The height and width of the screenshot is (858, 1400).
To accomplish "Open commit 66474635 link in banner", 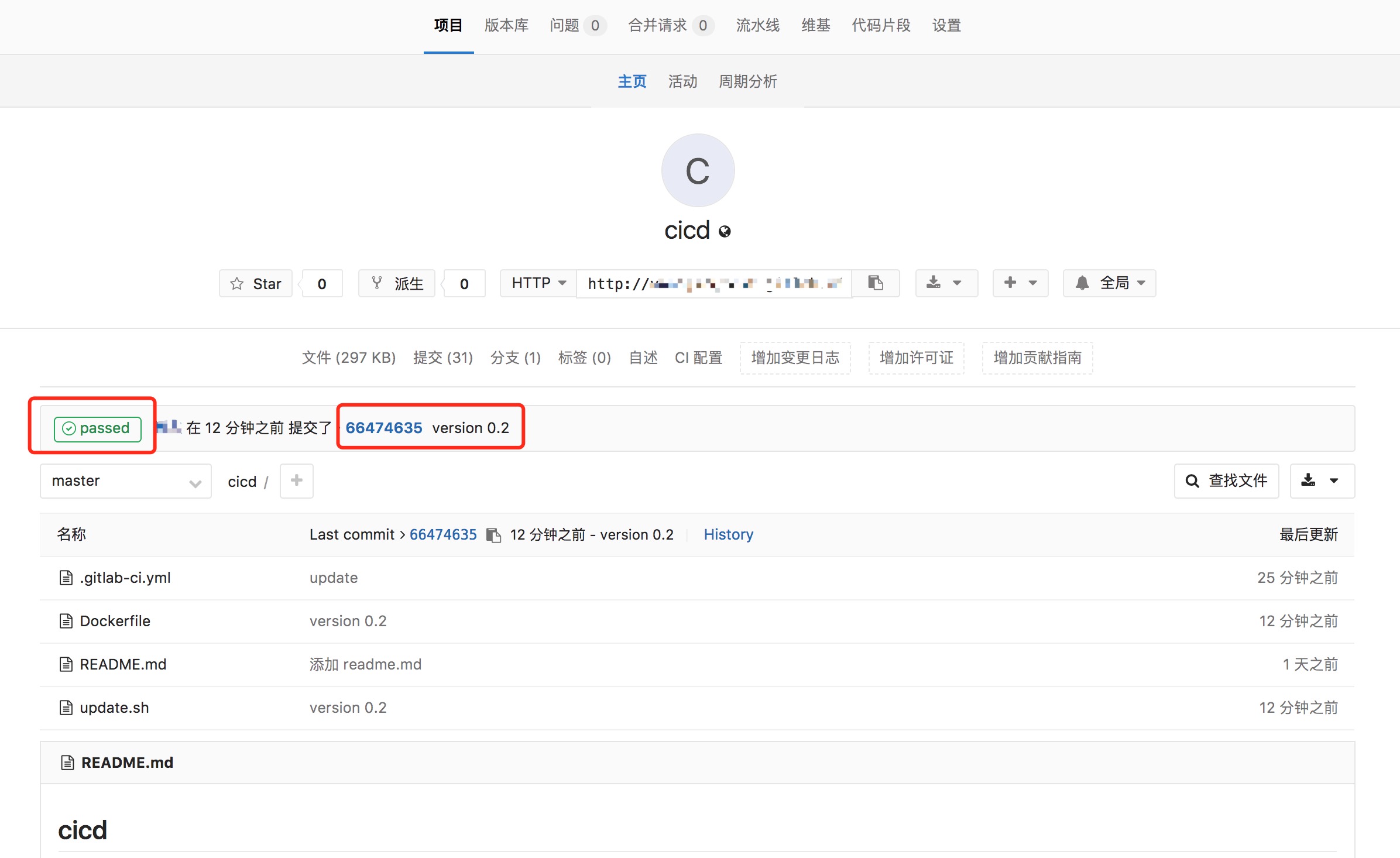I will 383,428.
